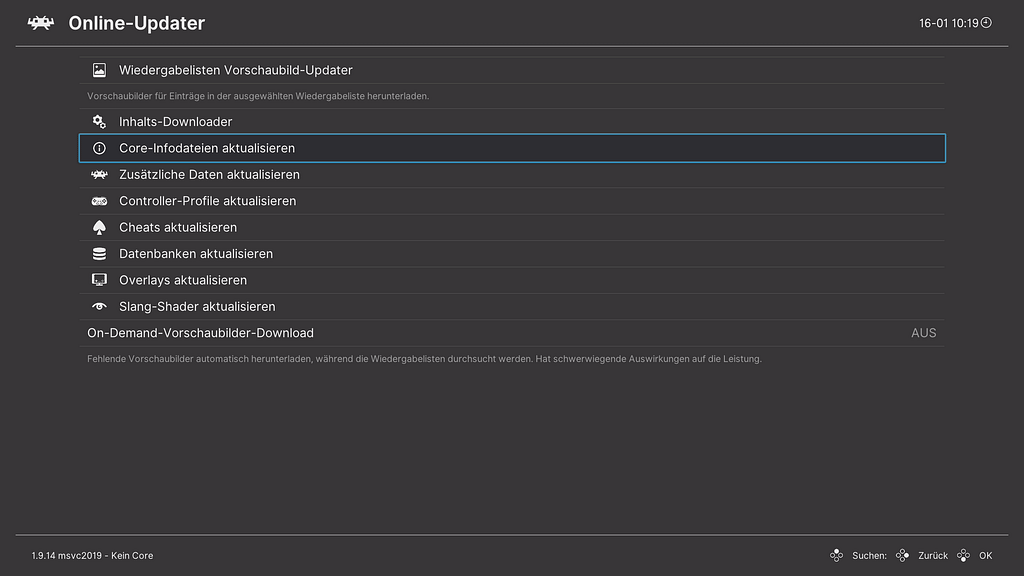Click the RetroArch logo in header
The image size is (1024, 576).
(x=40, y=22)
